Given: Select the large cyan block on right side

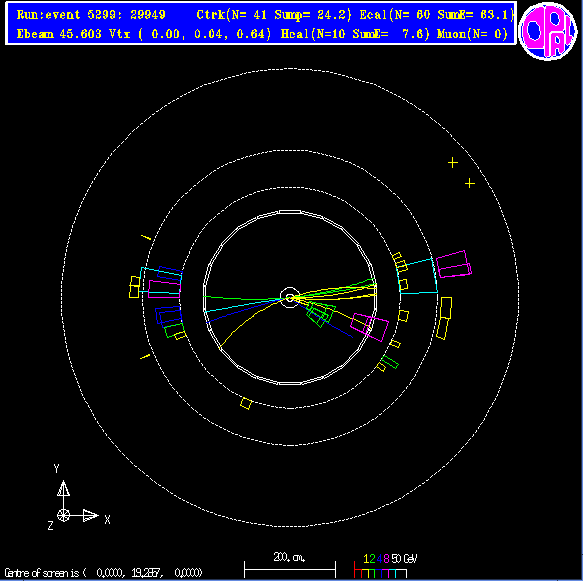Looking at the screenshot, I should pyautogui.click(x=417, y=276).
